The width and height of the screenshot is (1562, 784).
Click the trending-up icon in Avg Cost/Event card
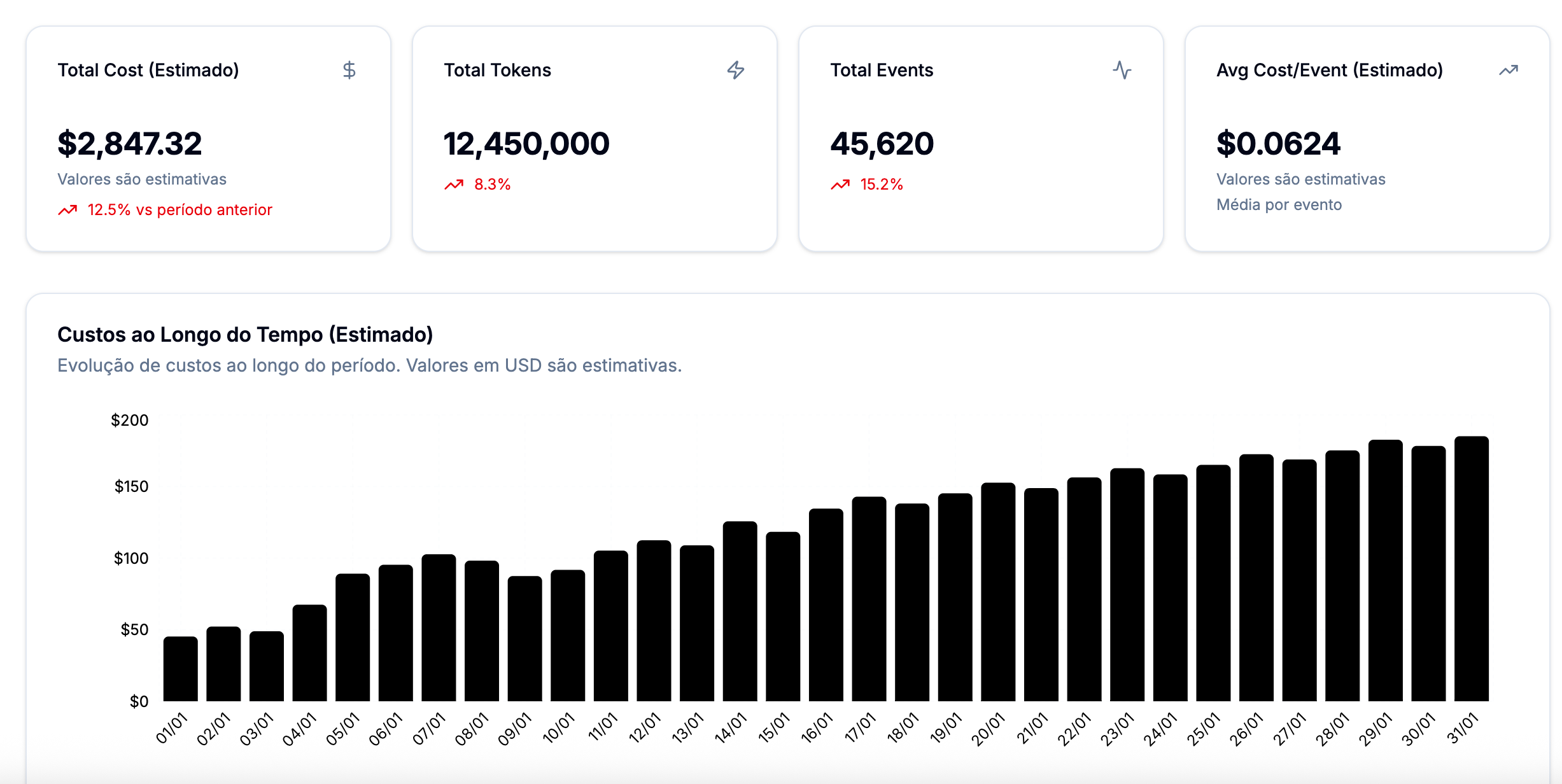tap(1508, 70)
